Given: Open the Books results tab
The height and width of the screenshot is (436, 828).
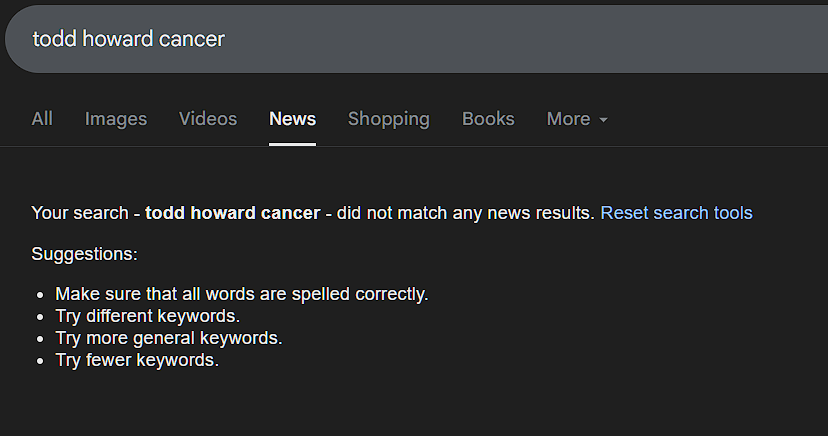Looking at the screenshot, I should click(x=488, y=119).
